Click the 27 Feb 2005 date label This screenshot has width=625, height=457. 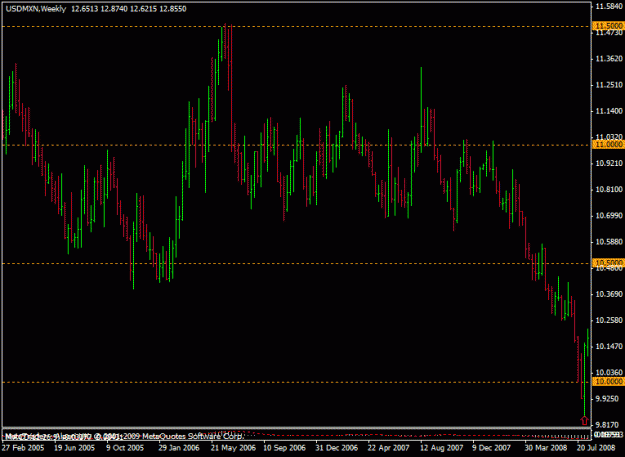pos(23,448)
